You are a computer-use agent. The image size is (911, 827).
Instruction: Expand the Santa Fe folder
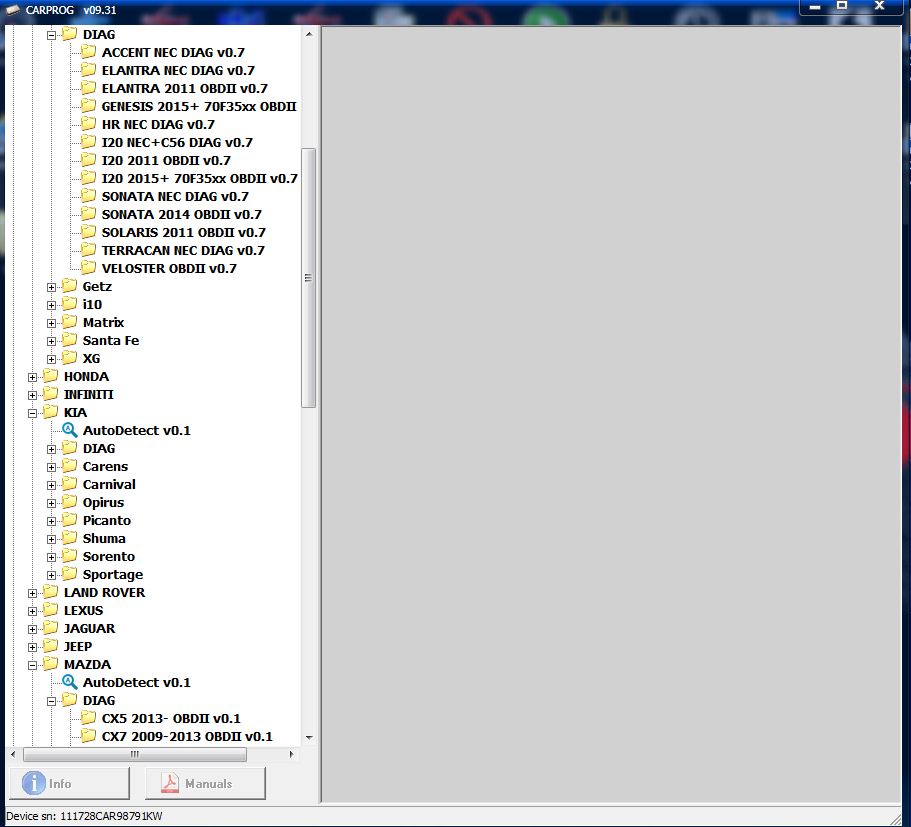coord(52,341)
